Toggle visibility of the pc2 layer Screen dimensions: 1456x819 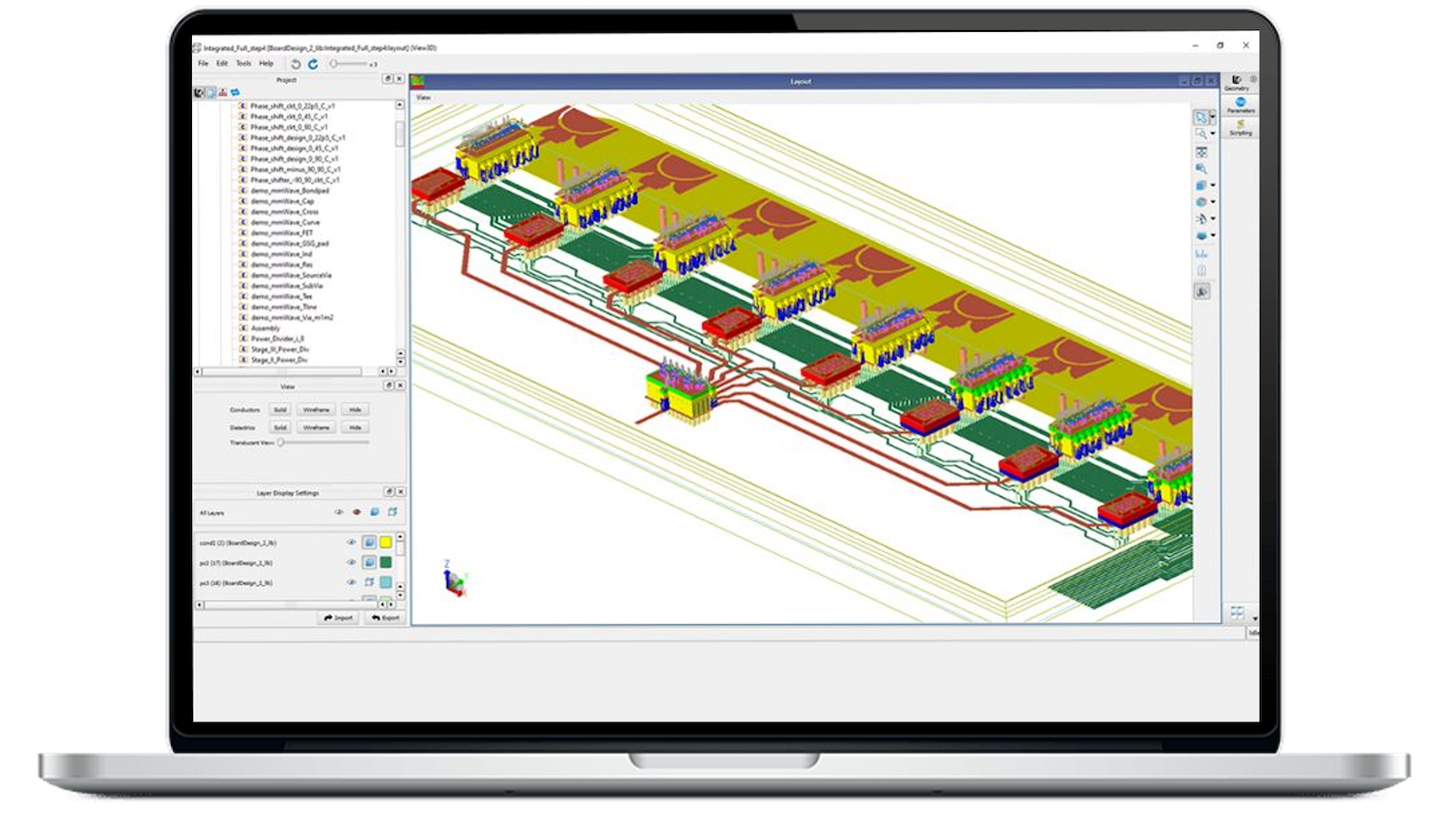(351, 562)
